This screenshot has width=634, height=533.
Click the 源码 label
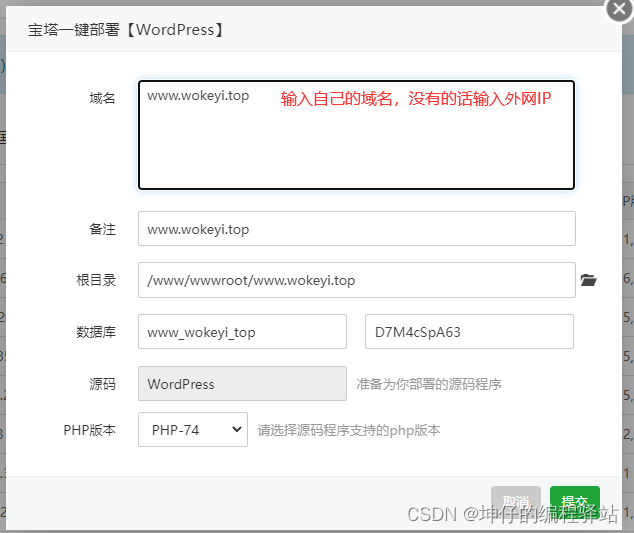click(102, 384)
